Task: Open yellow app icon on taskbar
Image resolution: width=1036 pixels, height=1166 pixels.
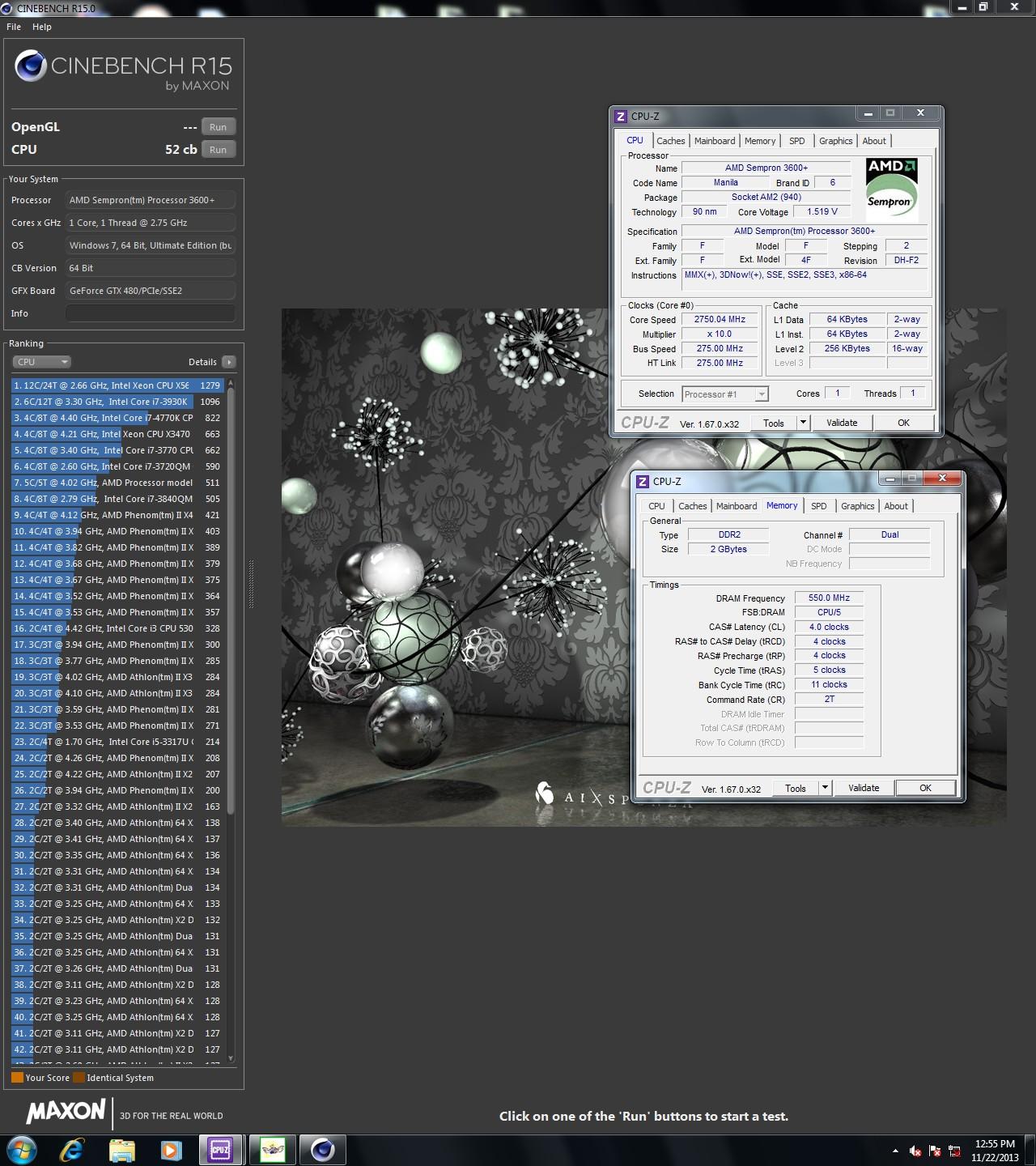Action: tap(272, 1150)
